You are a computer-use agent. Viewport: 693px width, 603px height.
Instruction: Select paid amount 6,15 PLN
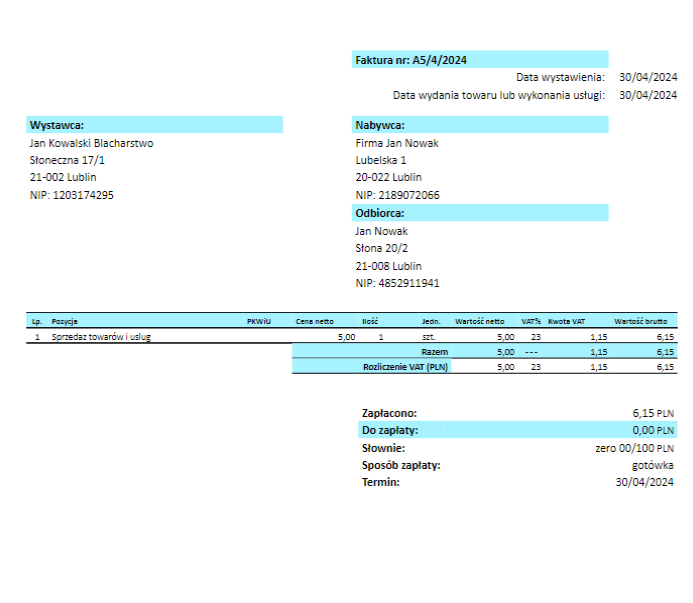click(x=653, y=413)
